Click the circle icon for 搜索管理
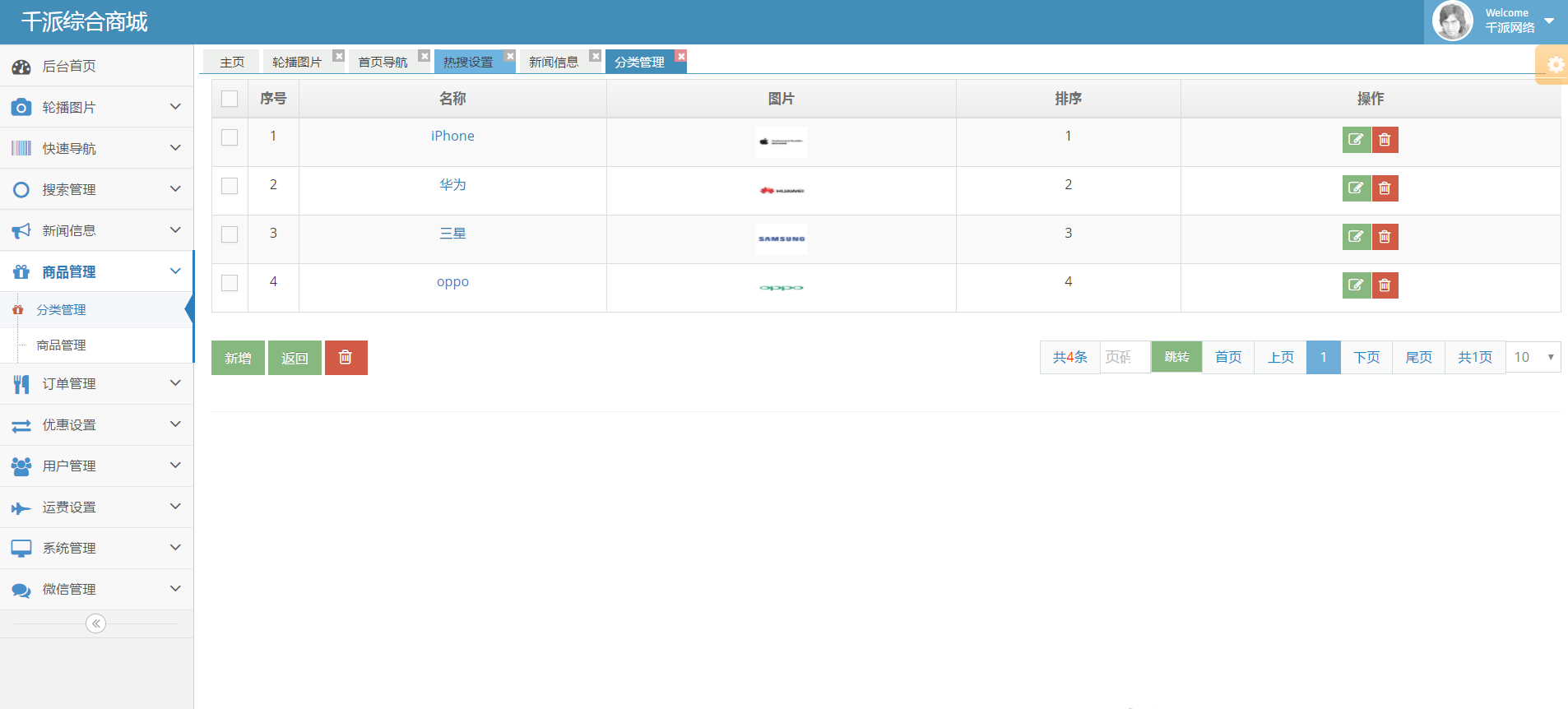The height and width of the screenshot is (709, 1568). (x=21, y=190)
